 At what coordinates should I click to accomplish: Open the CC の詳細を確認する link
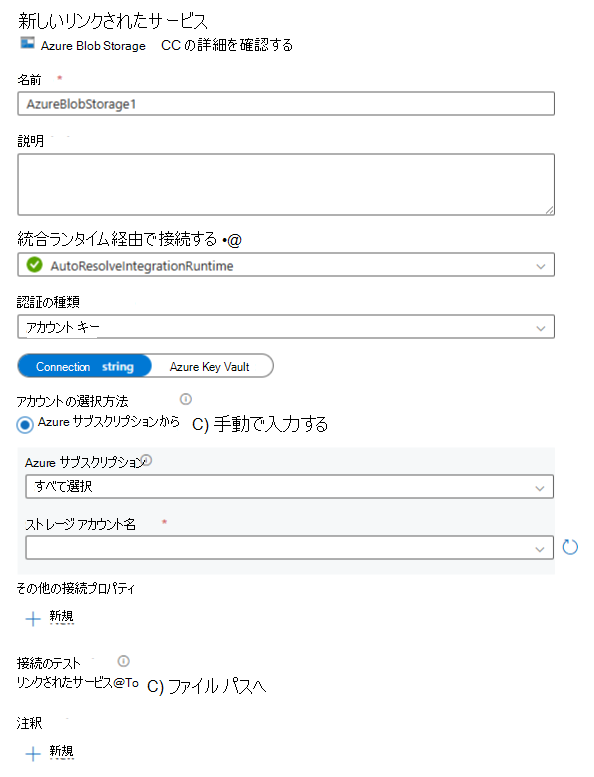click(x=227, y=45)
